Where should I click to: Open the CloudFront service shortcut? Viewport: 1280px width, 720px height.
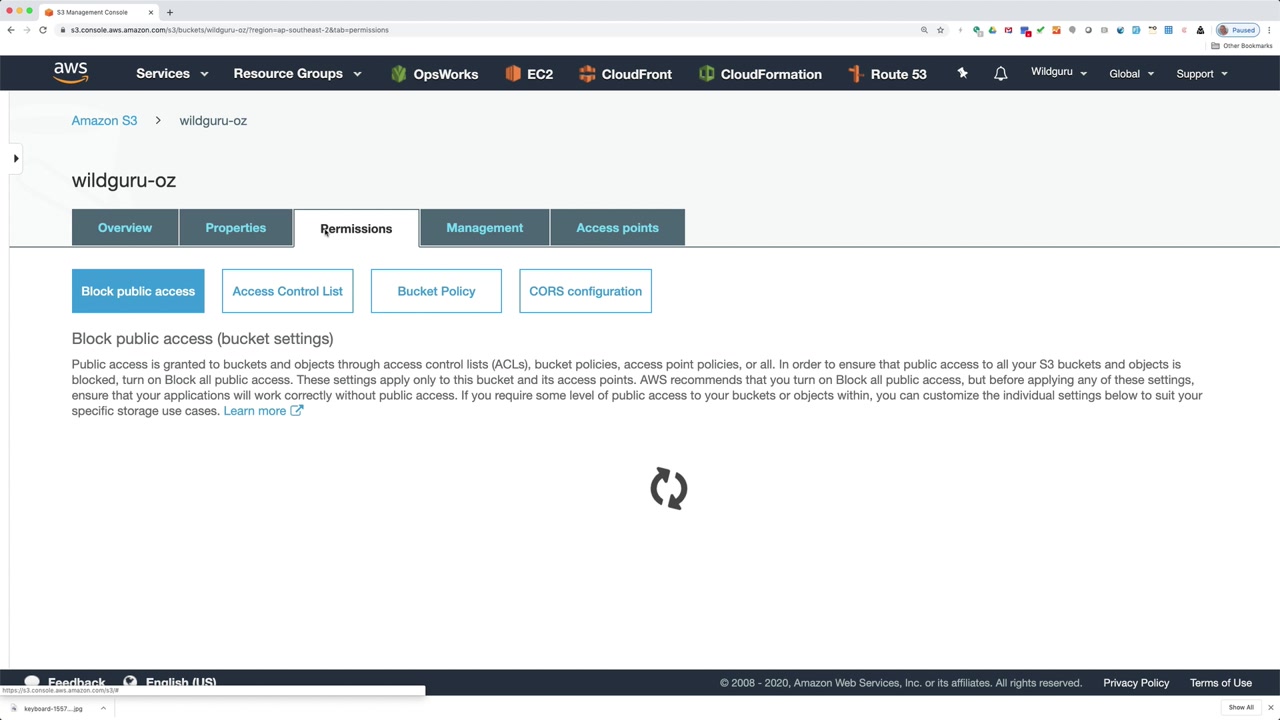click(x=625, y=74)
